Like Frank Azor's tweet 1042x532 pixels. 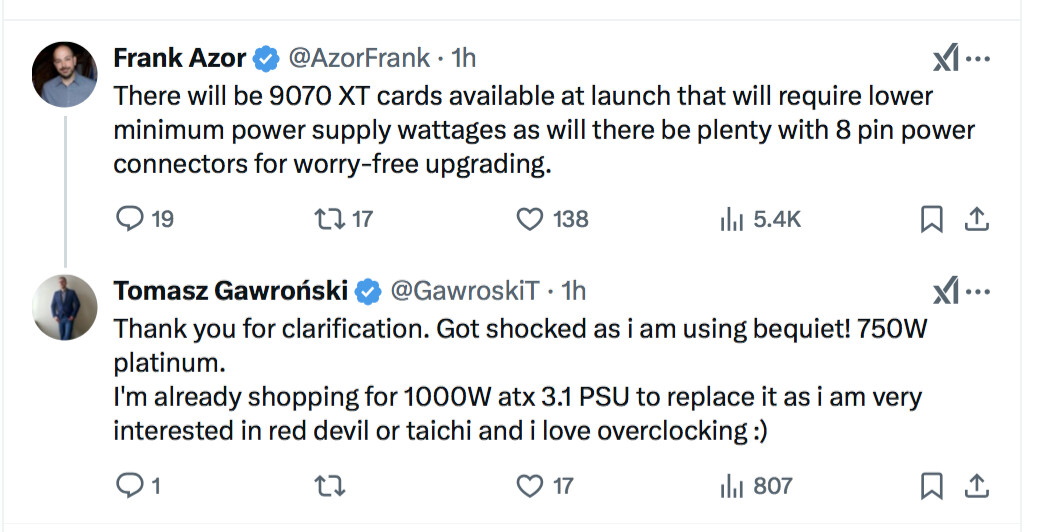(x=530, y=218)
